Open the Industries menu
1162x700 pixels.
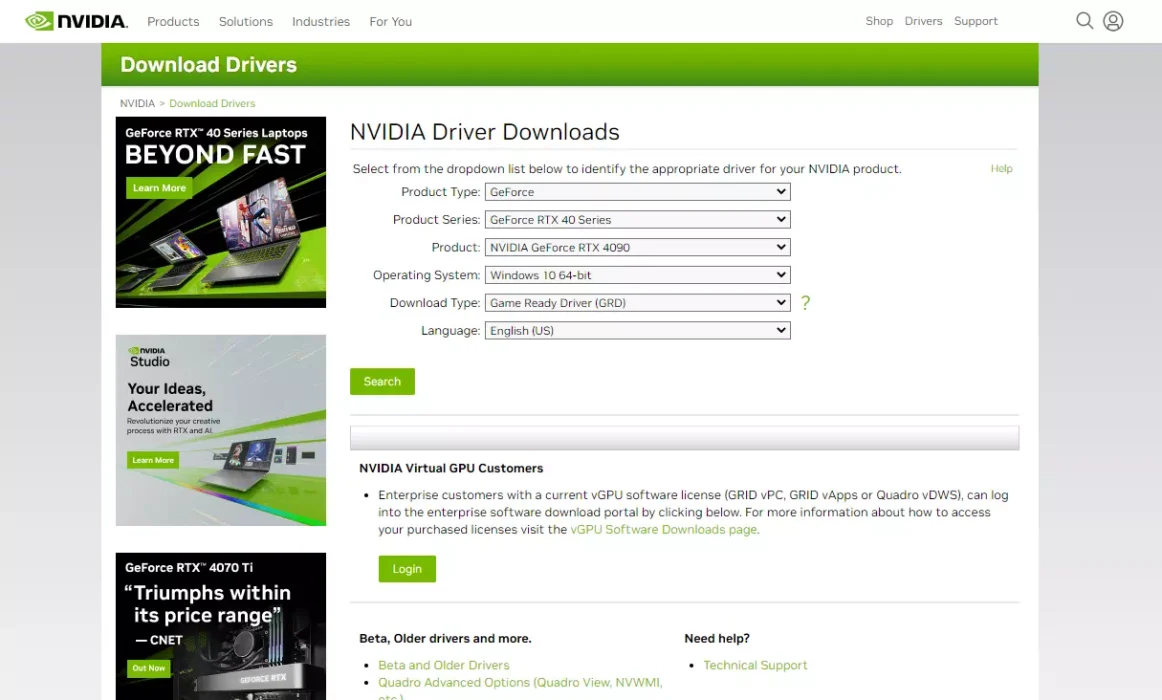[x=321, y=21]
